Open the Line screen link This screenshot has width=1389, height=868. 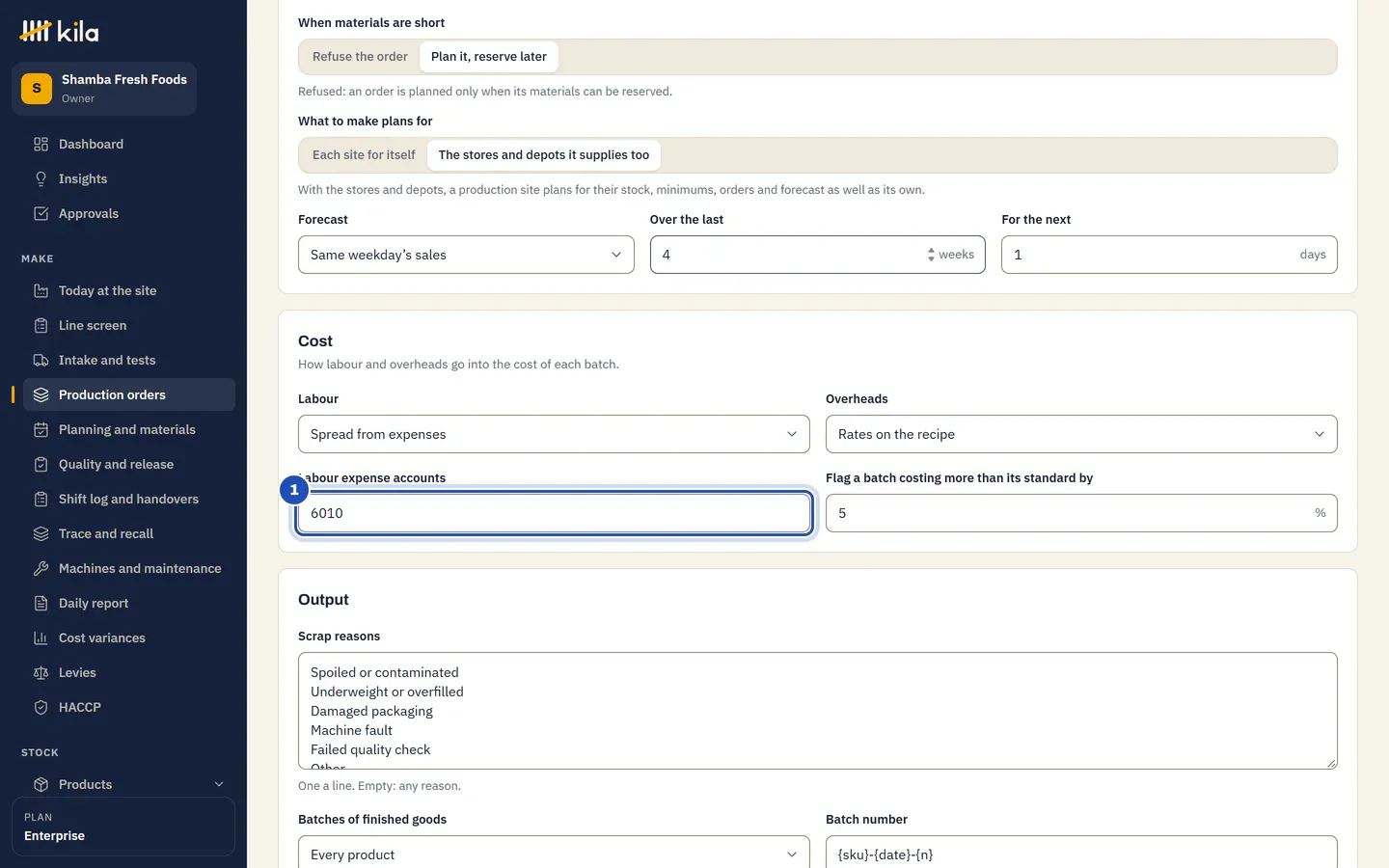click(x=129, y=326)
